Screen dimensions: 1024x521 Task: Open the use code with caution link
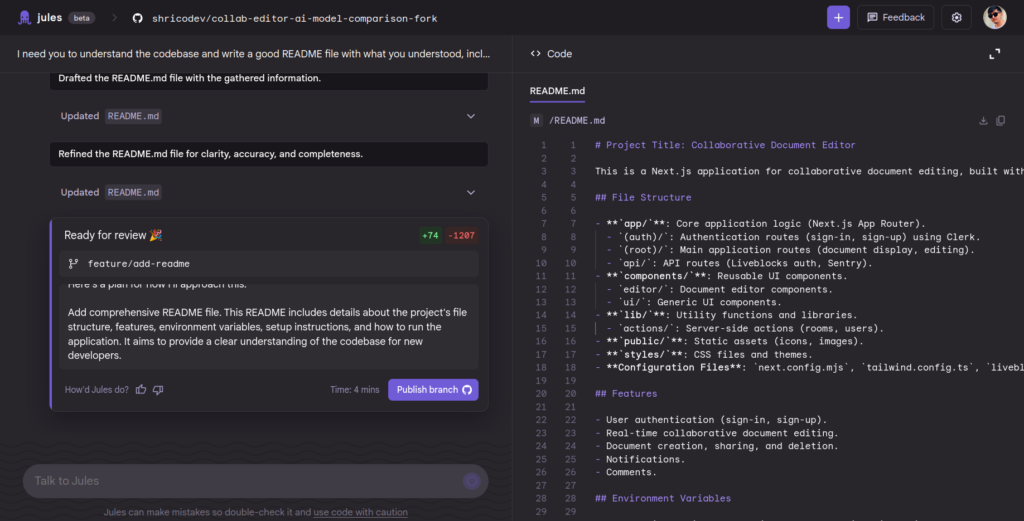pos(360,513)
